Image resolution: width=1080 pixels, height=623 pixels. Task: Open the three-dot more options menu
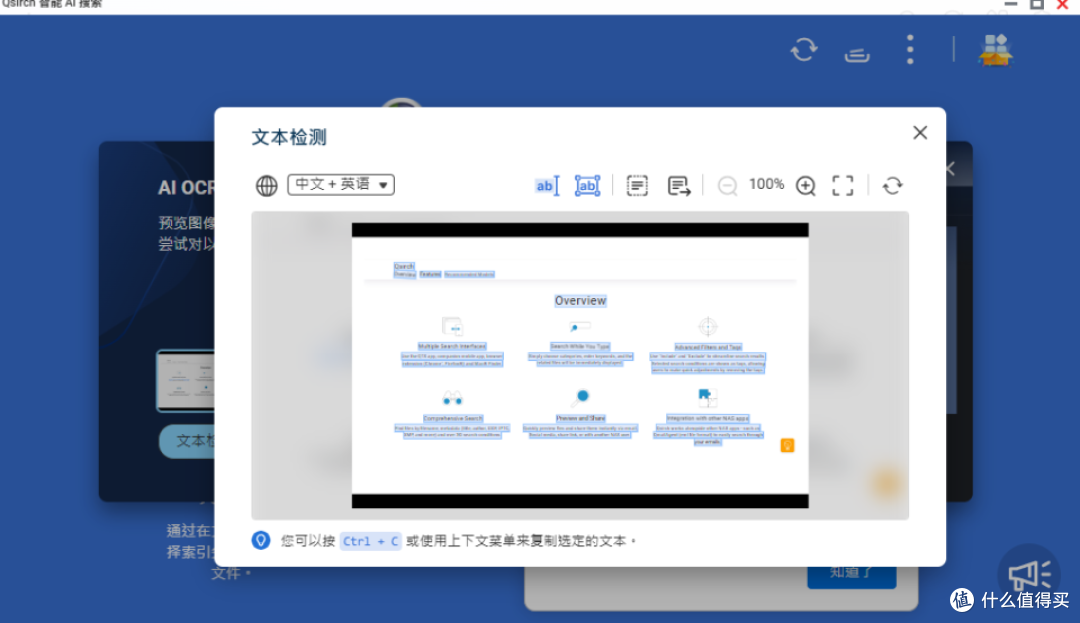coord(911,50)
